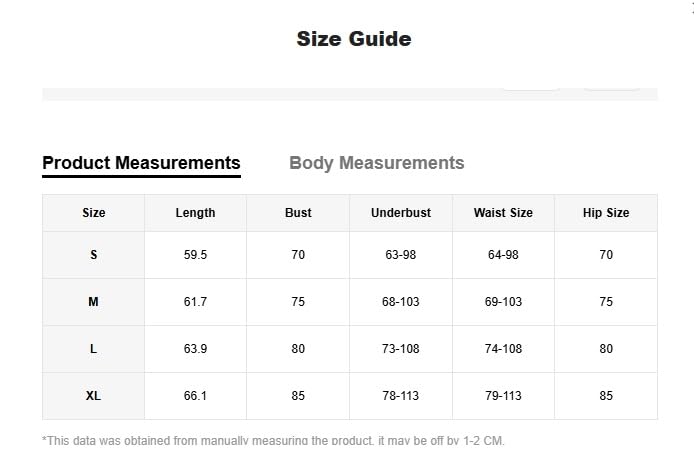The image size is (694, 460).
Task: Select the Product Measurements tab
Action: [x=141, y=163]
